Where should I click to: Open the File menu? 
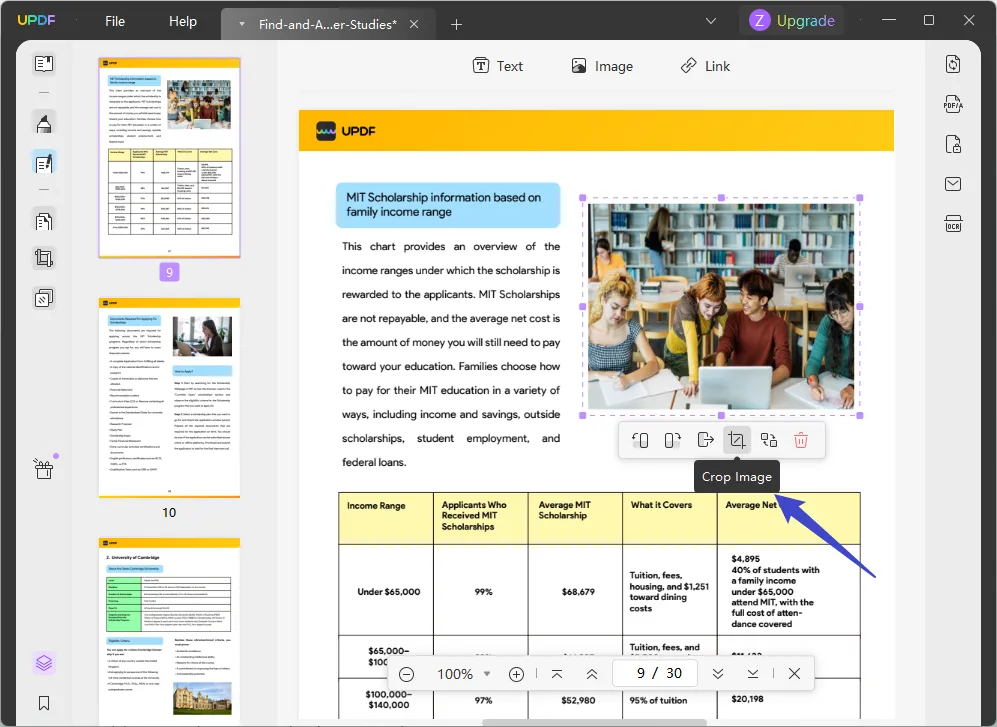pos(114,20)
